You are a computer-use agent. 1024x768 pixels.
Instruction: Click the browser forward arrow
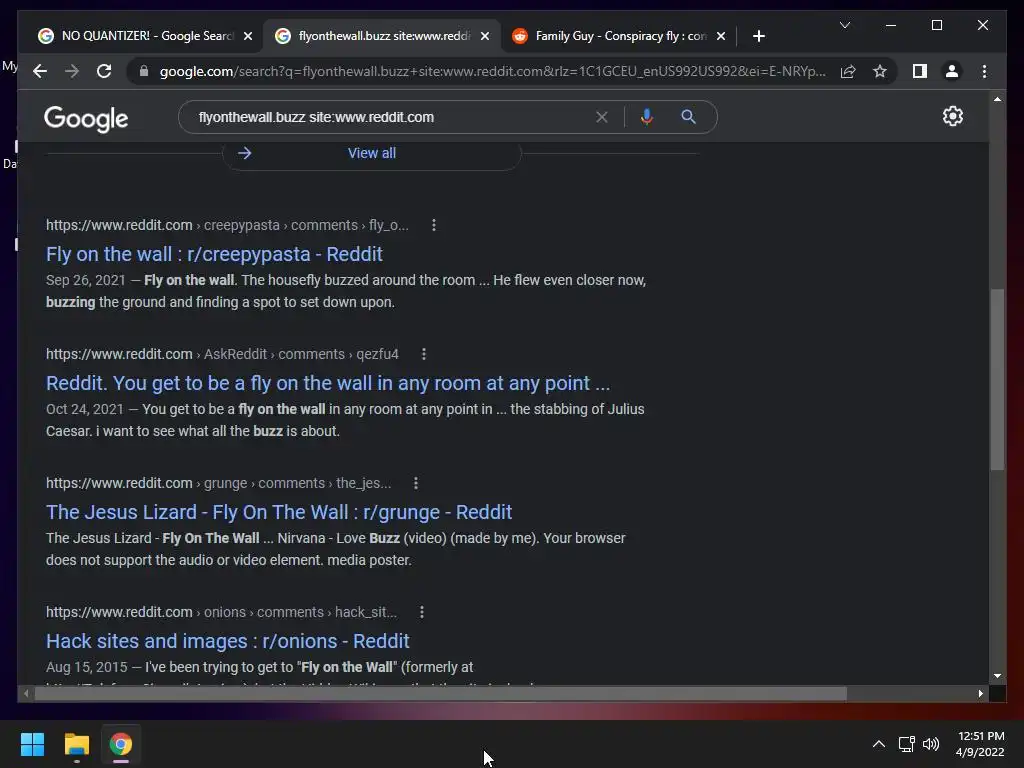[72, 71]
